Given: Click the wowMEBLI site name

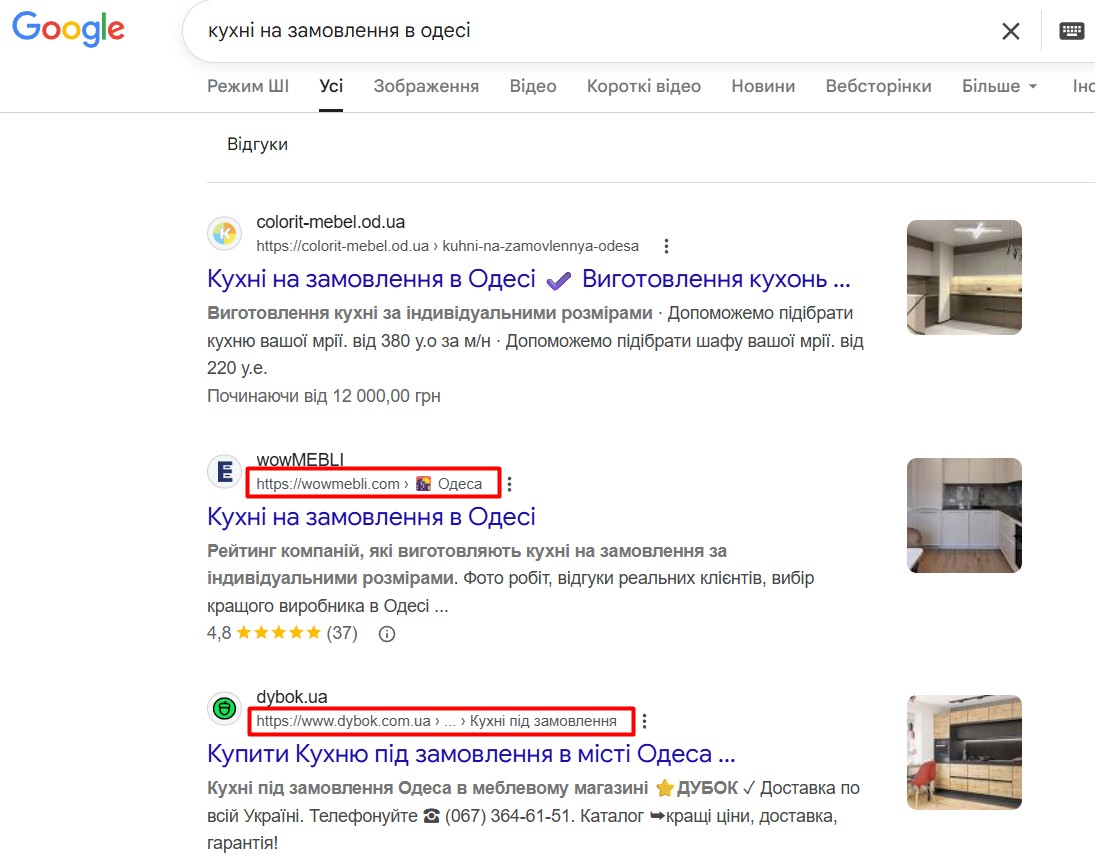Looking at the screenshot, I should point(300,459).
